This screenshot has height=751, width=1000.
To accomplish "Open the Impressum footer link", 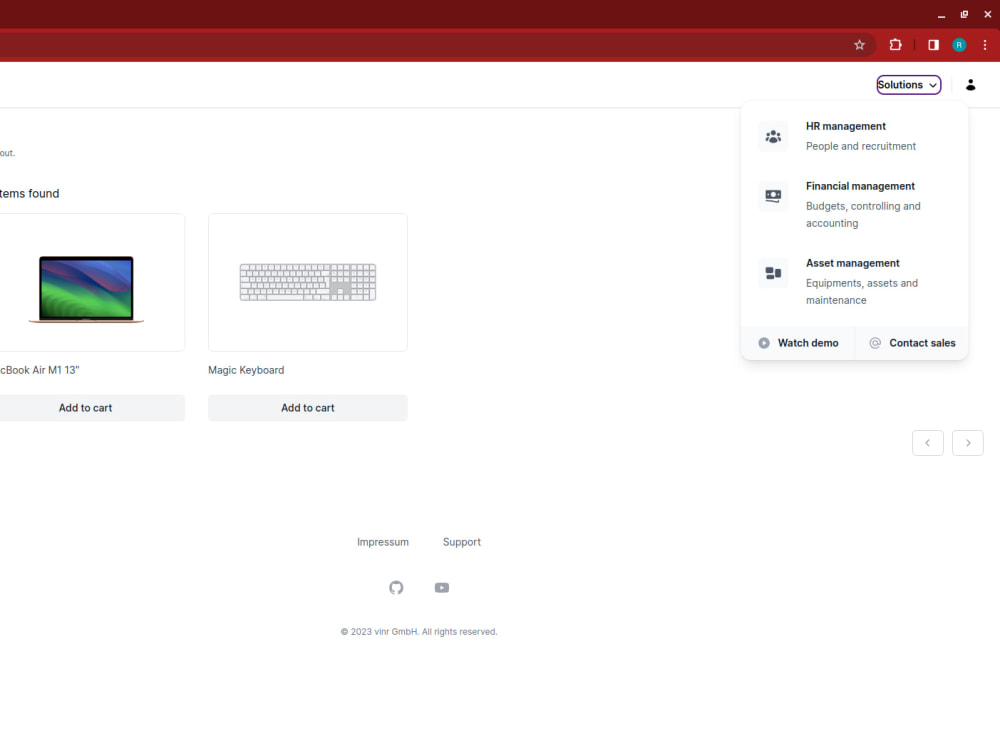I will [383, 542].
